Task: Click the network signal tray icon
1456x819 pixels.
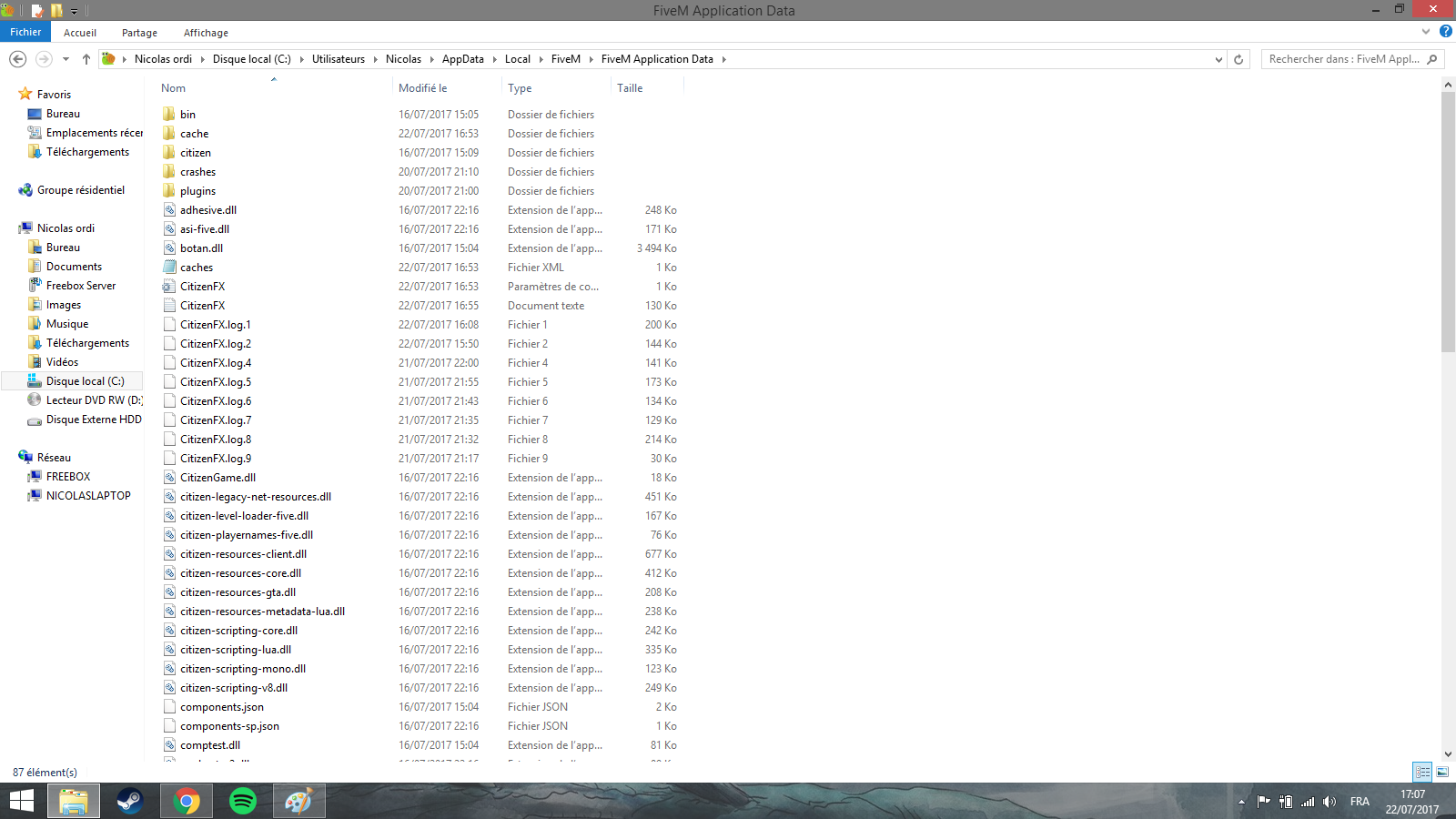Action: [x=1308, y=802]
